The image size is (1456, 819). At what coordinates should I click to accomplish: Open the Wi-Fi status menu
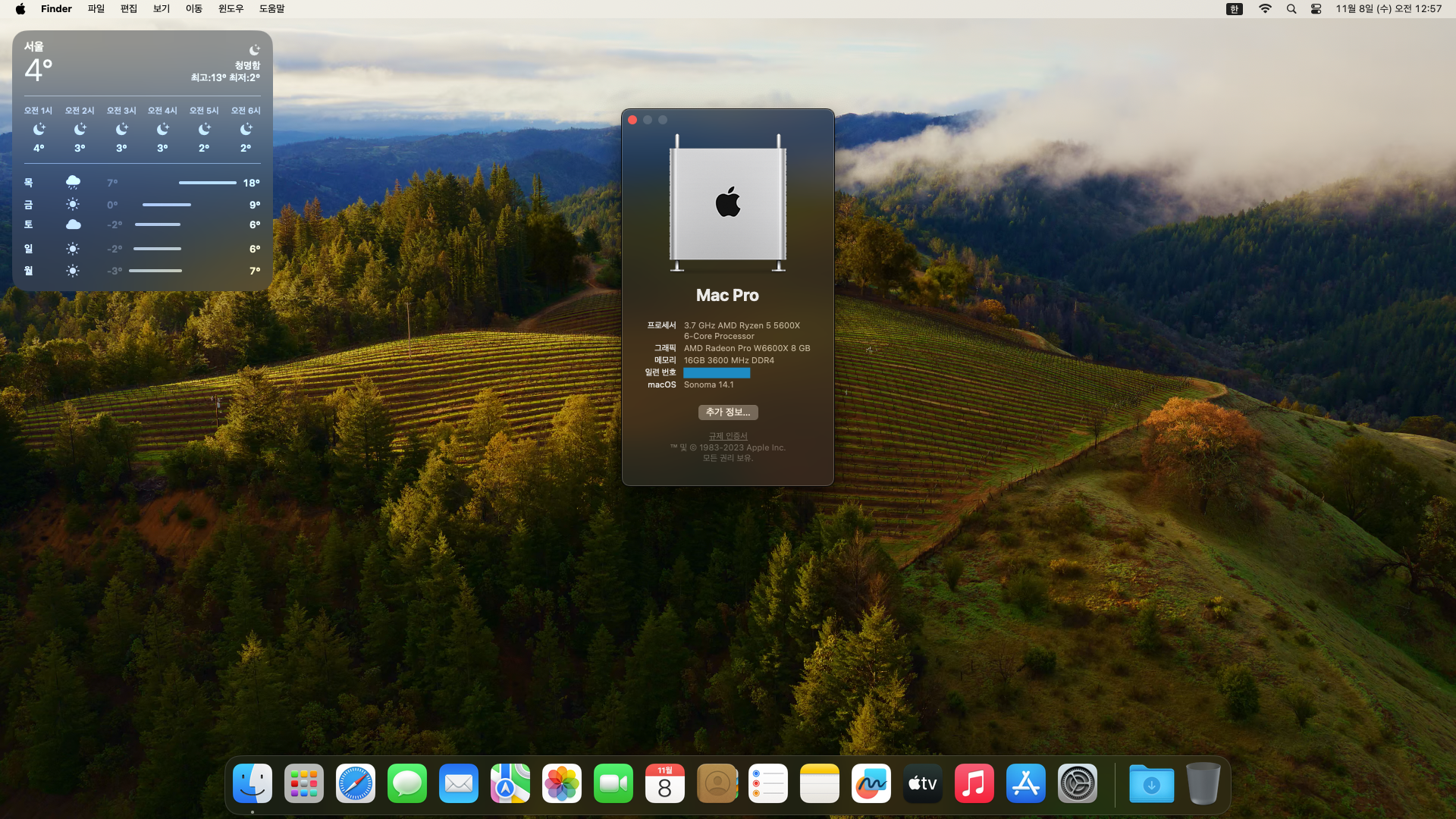coord(1265,9)
